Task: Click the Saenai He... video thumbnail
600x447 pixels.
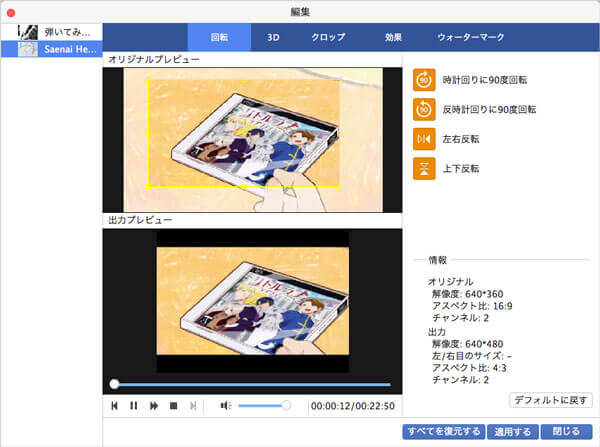Action: tap(28, 49)
